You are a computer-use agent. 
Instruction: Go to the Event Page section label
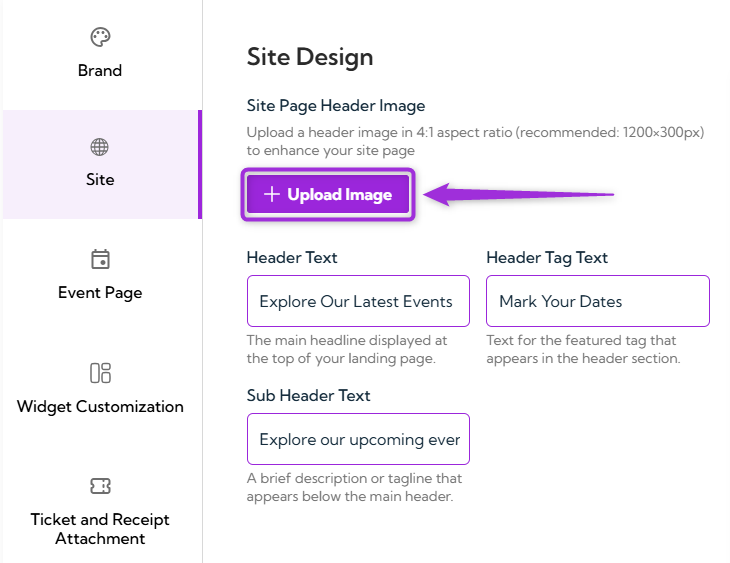tap(100, 293)
